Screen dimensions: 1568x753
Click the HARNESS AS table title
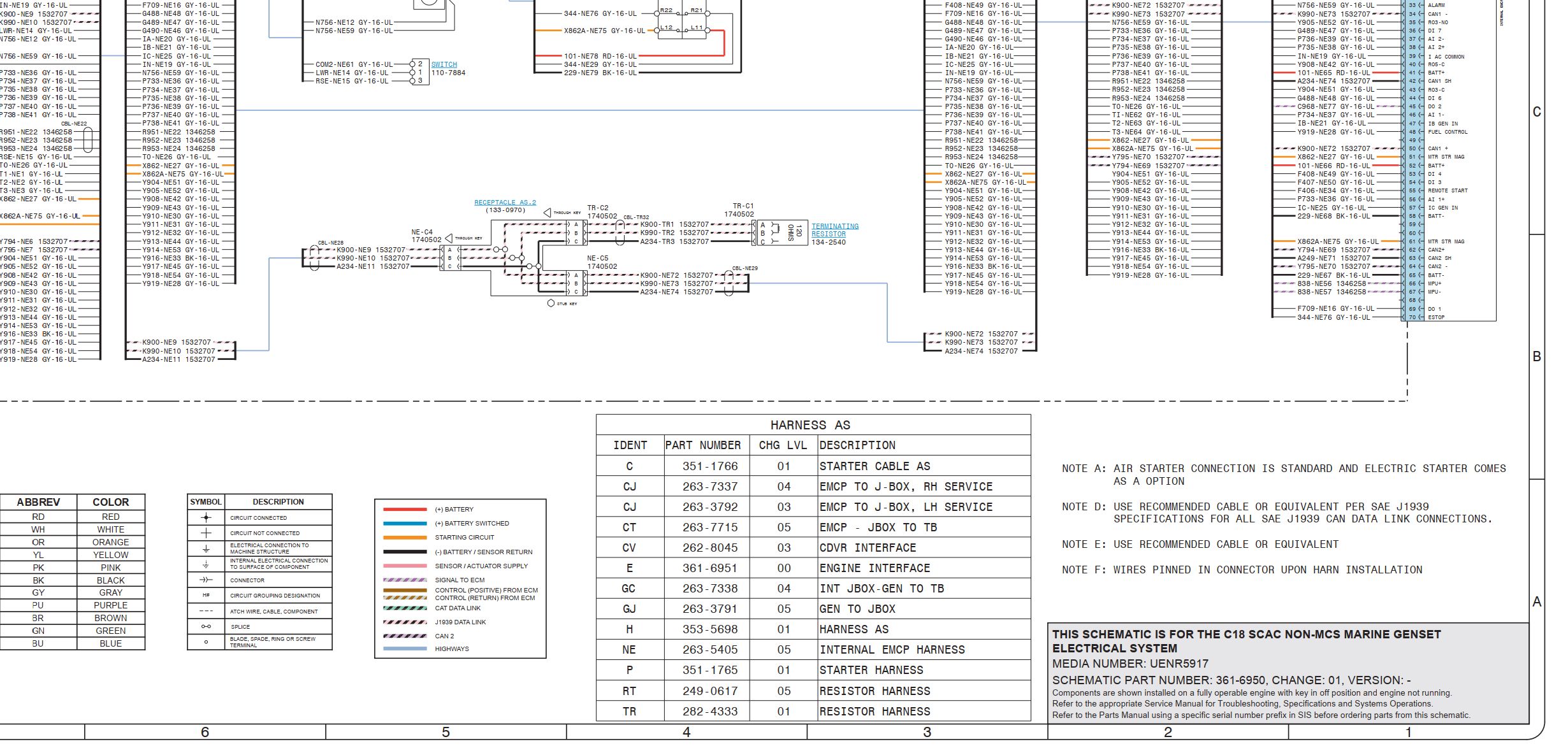(810, 425)
